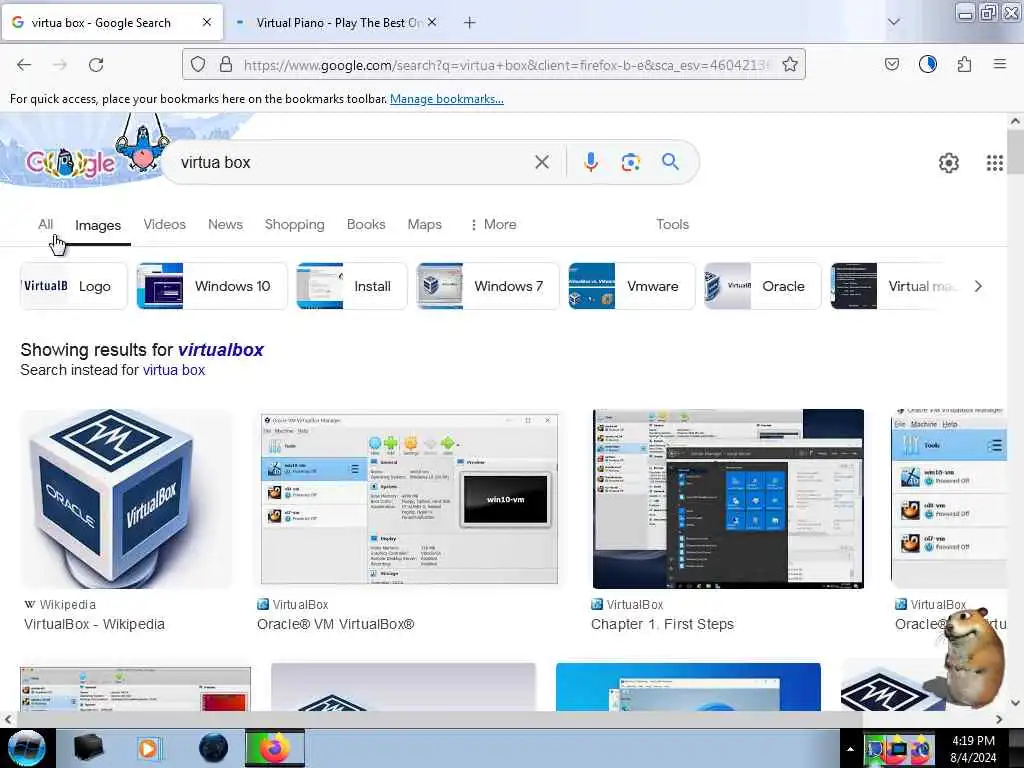Screen dimensions: 1024x768
Task: Expand the More search categories menu
Action: click(x=493, y=224)
